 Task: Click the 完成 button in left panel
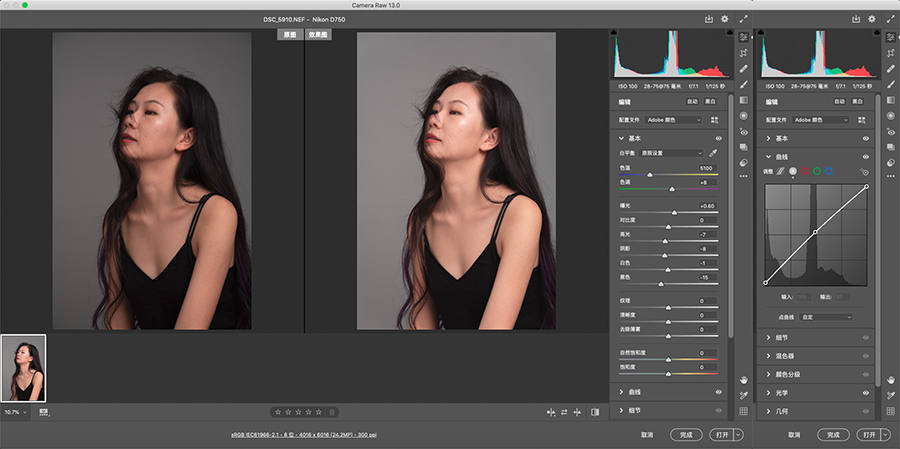point(686,435)
